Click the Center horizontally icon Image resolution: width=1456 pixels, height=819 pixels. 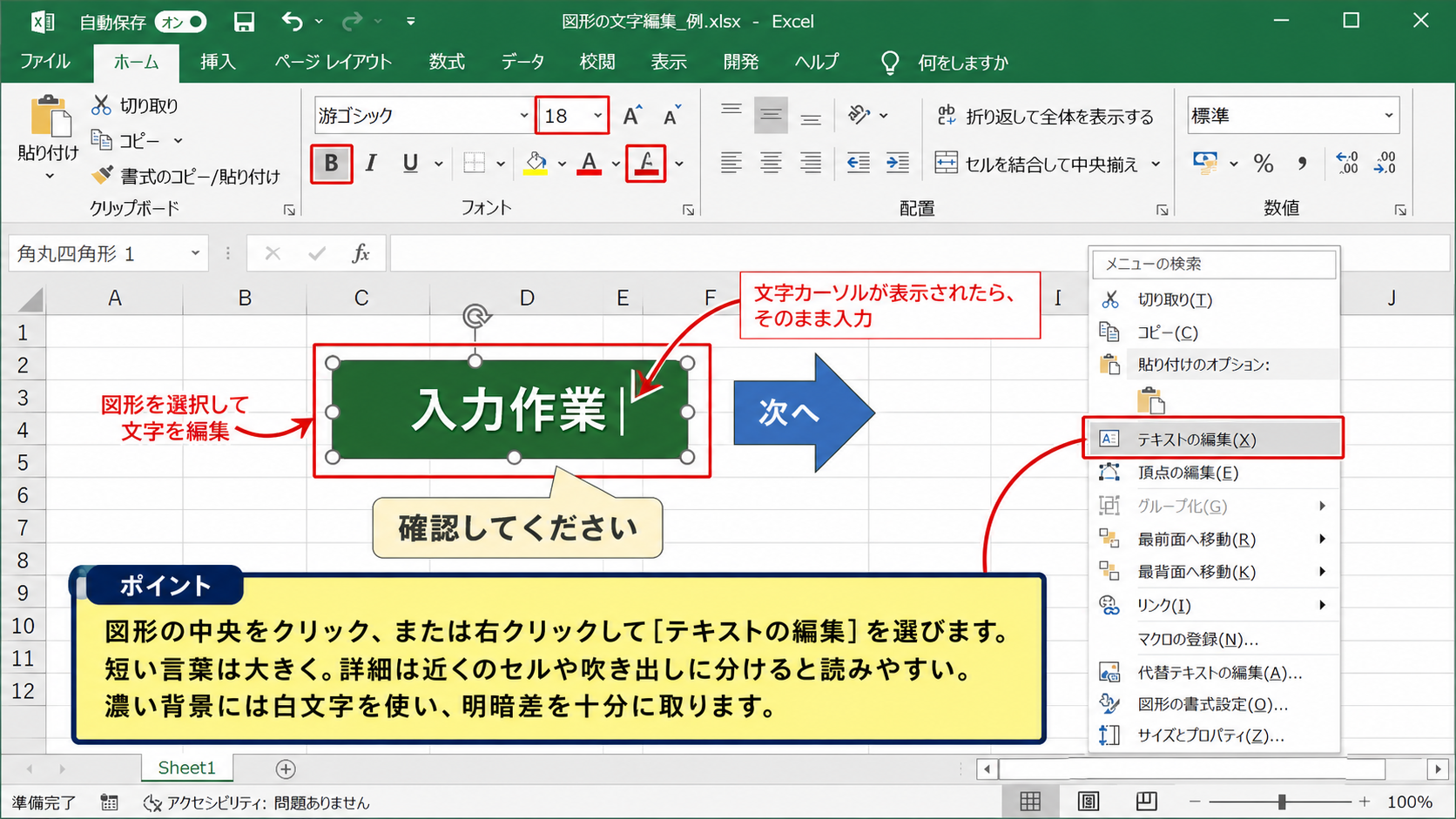coord(771,163)
